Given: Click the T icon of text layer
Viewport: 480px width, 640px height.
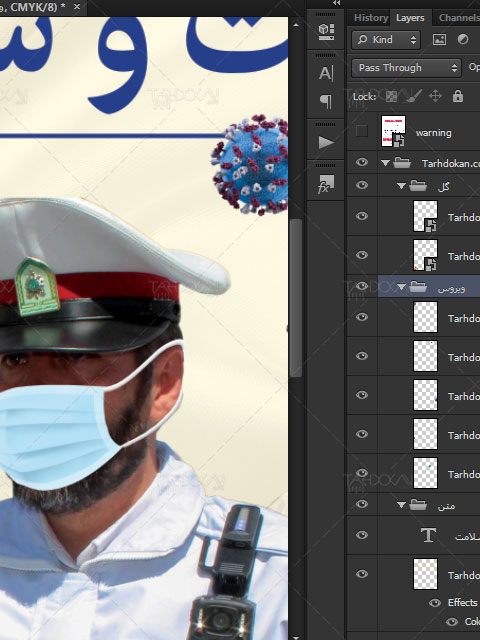Looking at the screenshot, I should coord(428,535).
